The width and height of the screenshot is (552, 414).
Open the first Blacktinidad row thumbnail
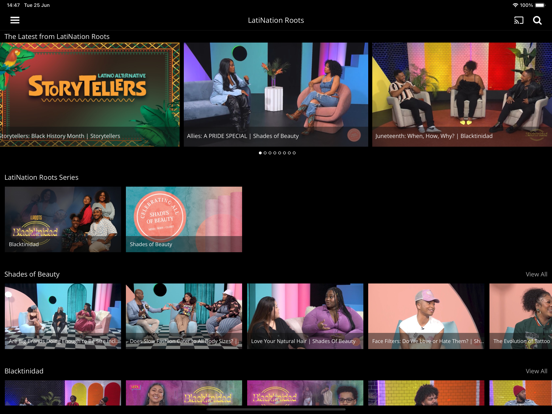(x=63, y=393)
